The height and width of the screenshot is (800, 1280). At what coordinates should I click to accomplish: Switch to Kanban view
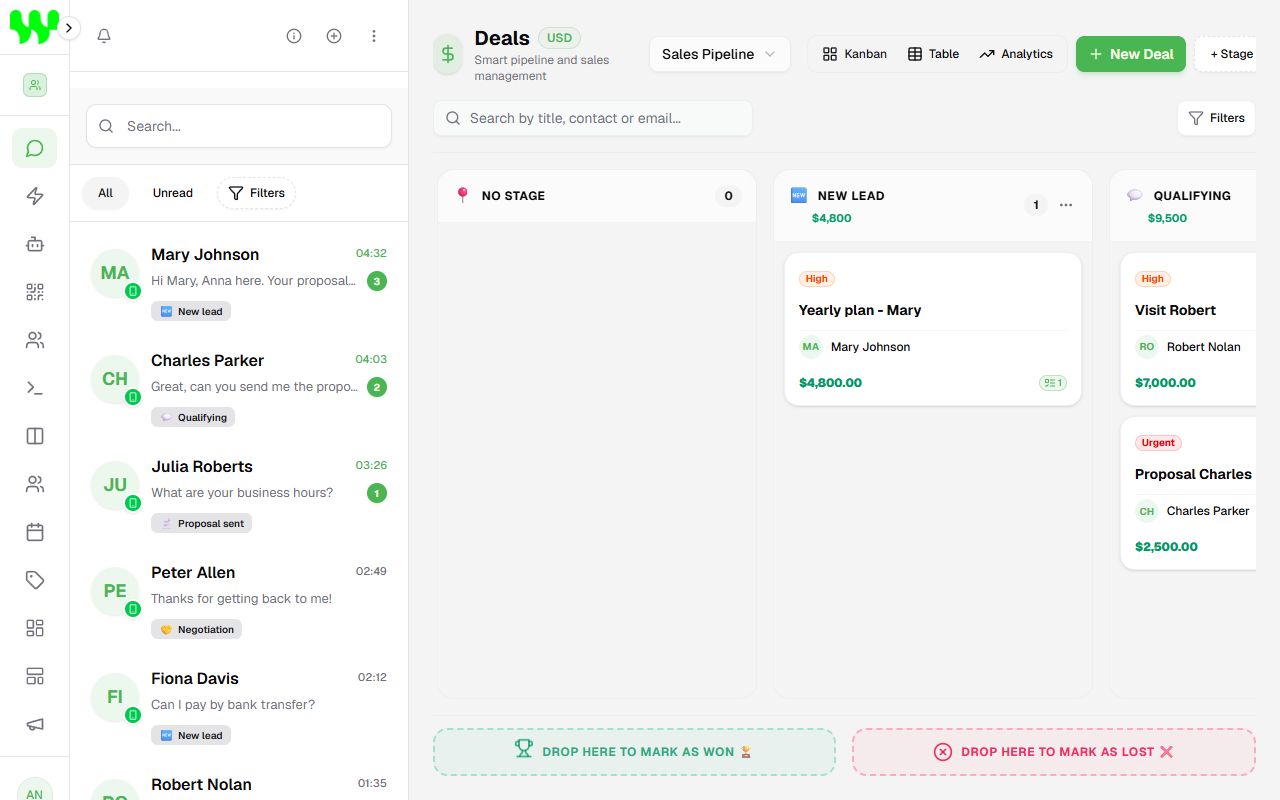pos(855,54)
